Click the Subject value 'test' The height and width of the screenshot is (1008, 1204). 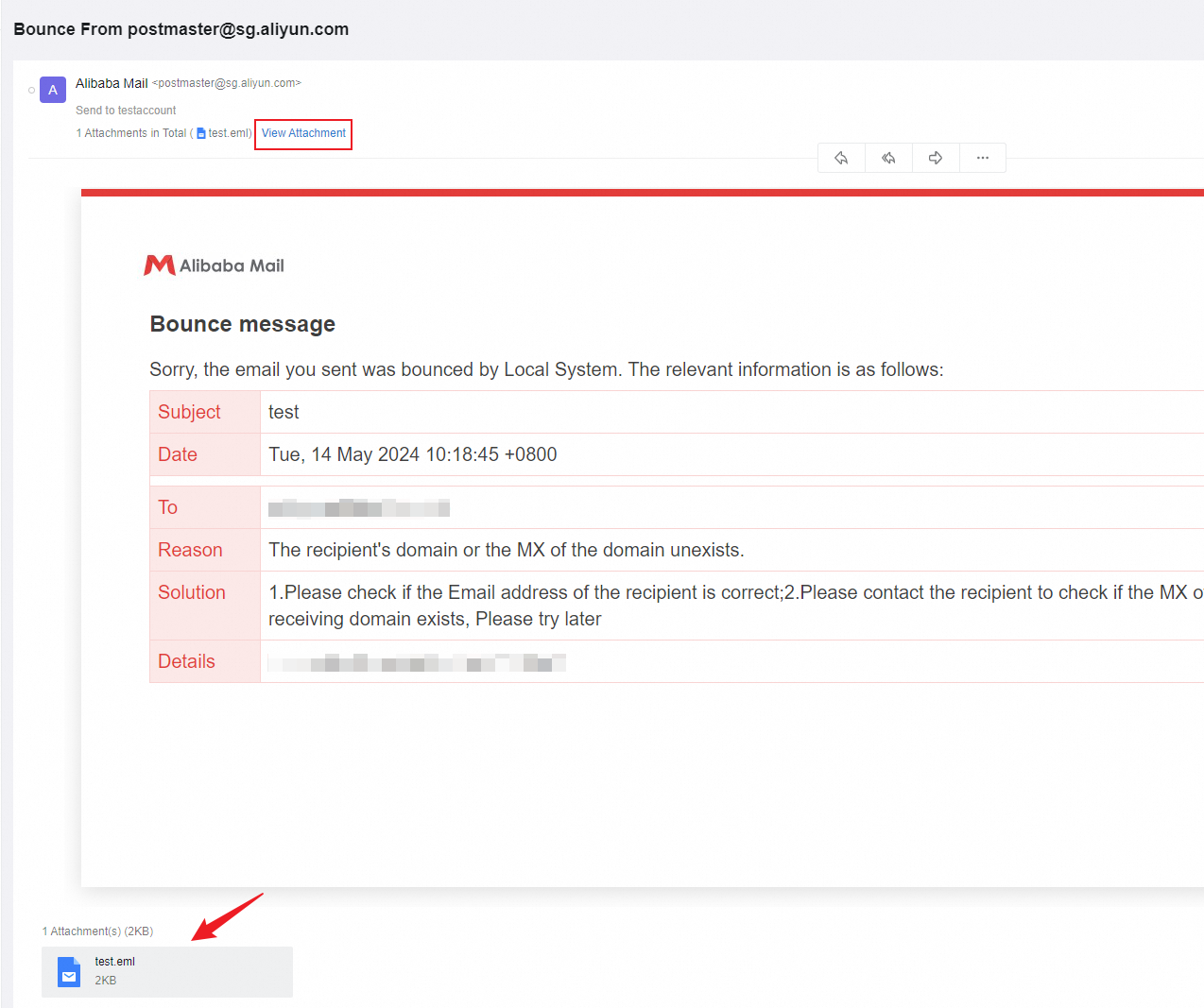click(284, 412)
